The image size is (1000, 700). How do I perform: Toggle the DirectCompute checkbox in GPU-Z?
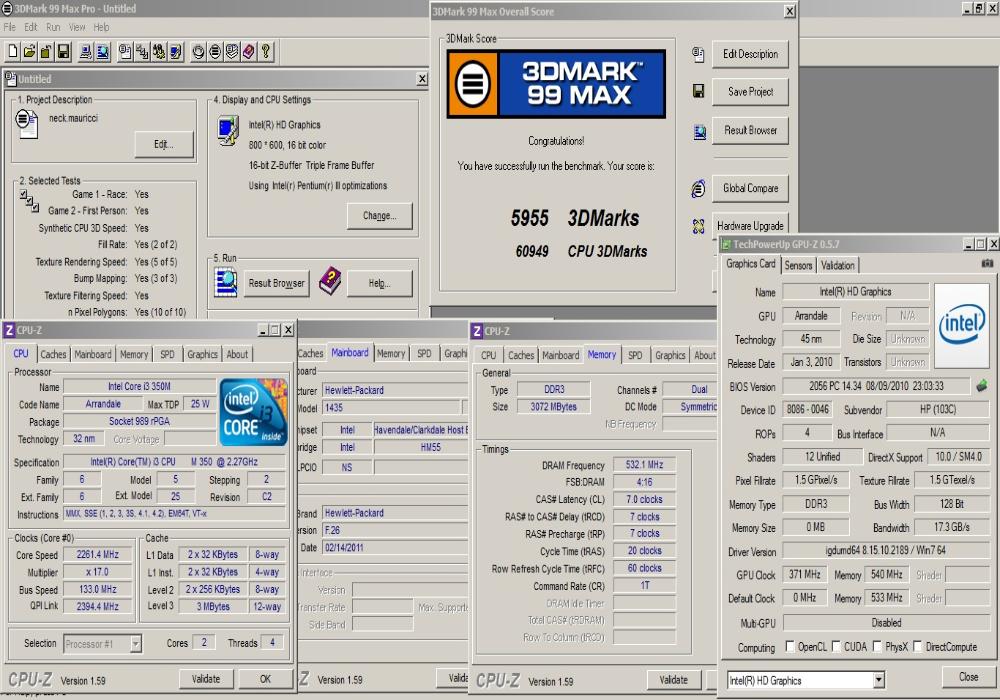tap(918, 646)
